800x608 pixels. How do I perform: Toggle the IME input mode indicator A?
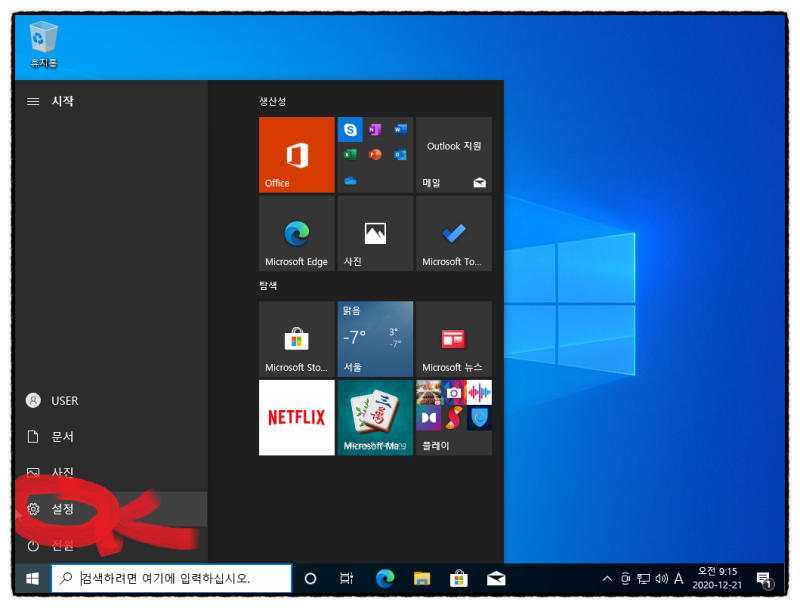point(679,578)
